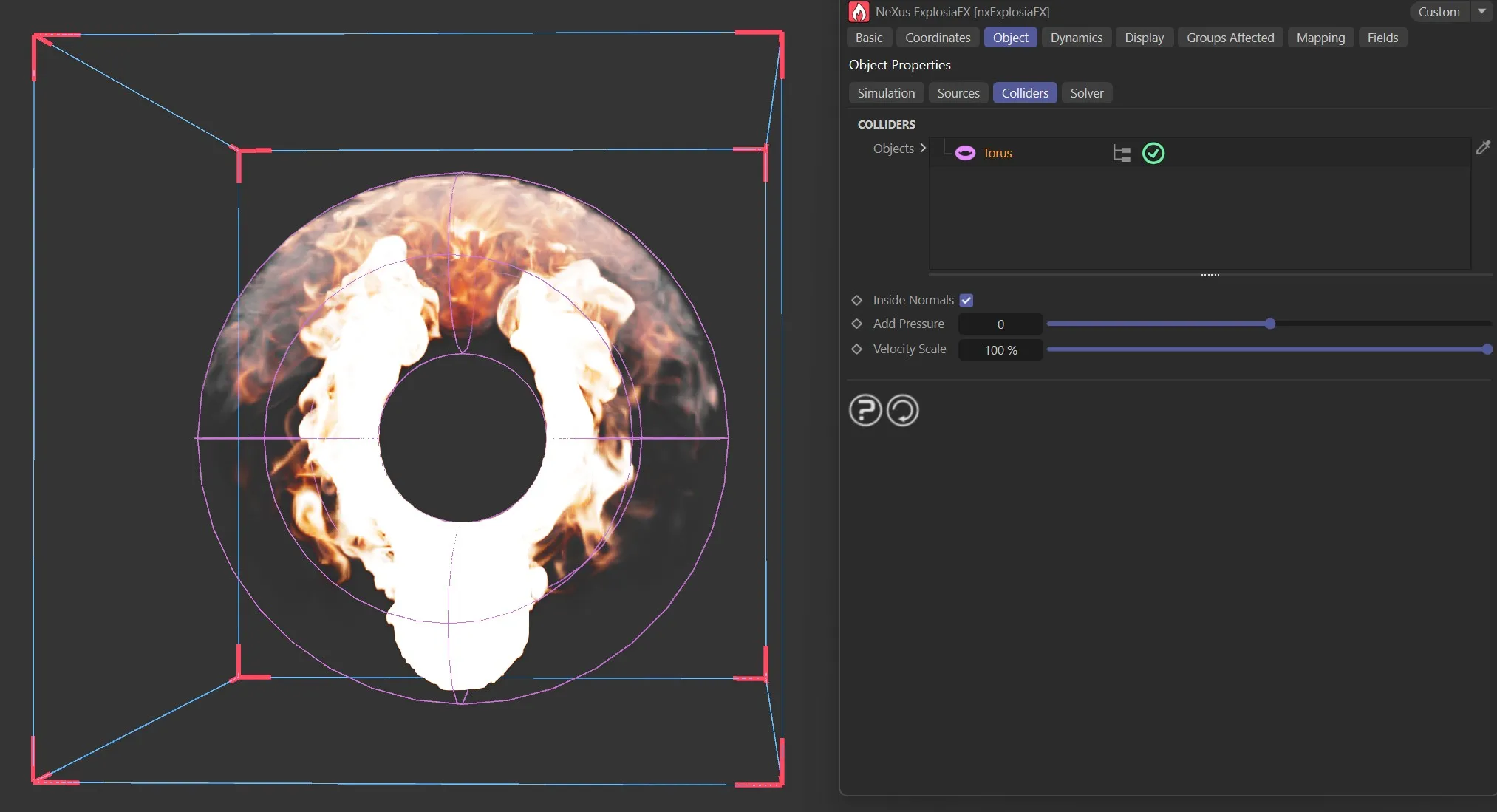This screenshot has height=812, width=1497.
Task: Toggle the Inside Normals checkbox
Action: click(966, 300)
